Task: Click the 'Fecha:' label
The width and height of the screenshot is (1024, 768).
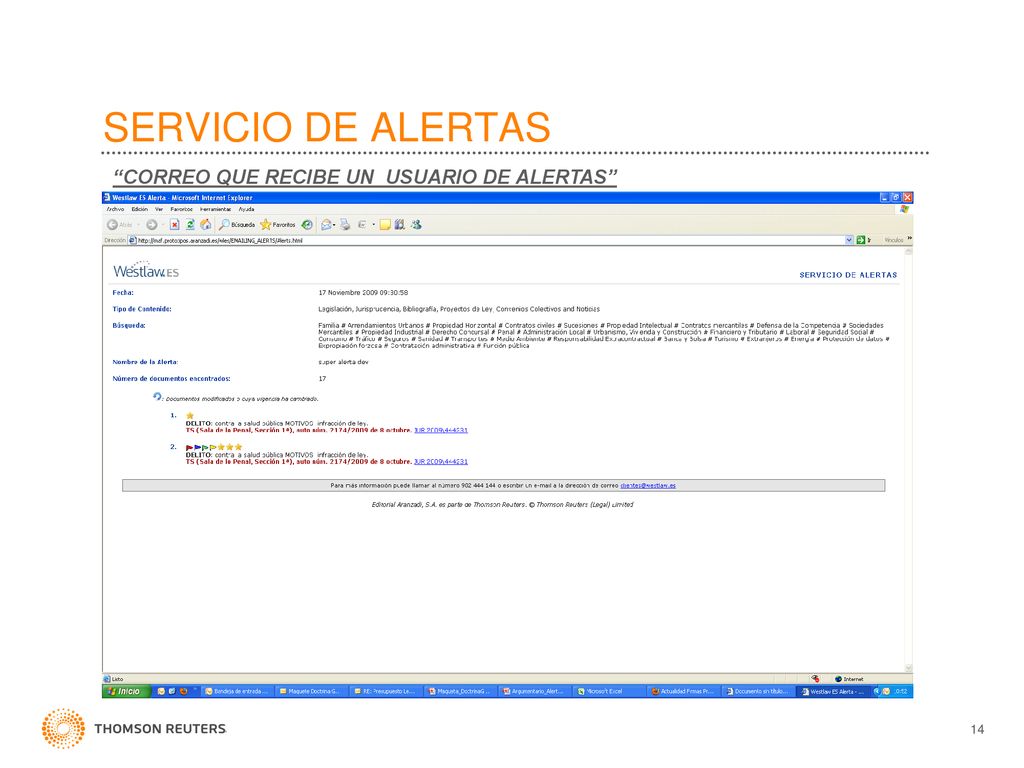Action: (123, 293)
